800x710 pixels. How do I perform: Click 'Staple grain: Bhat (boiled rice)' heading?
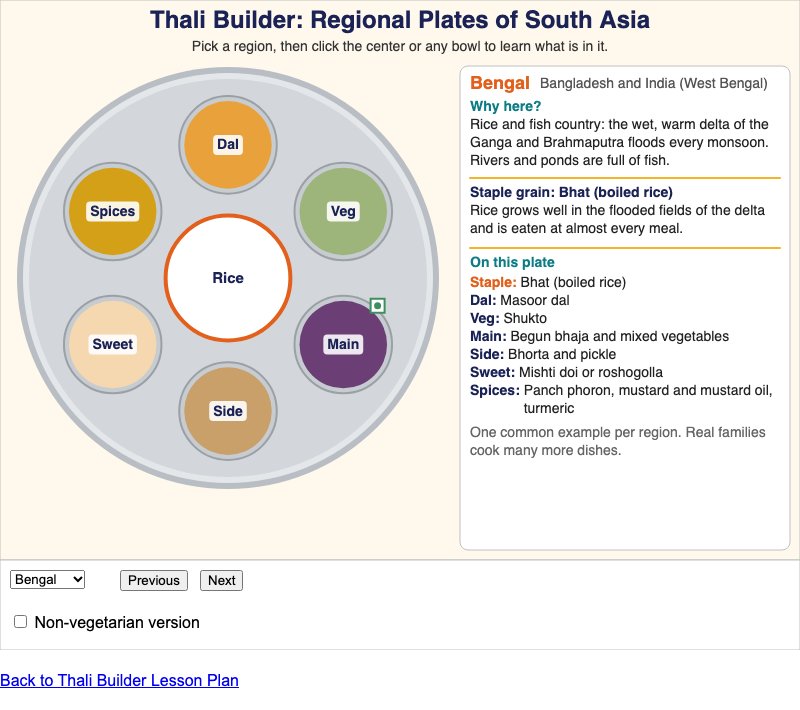571,192
